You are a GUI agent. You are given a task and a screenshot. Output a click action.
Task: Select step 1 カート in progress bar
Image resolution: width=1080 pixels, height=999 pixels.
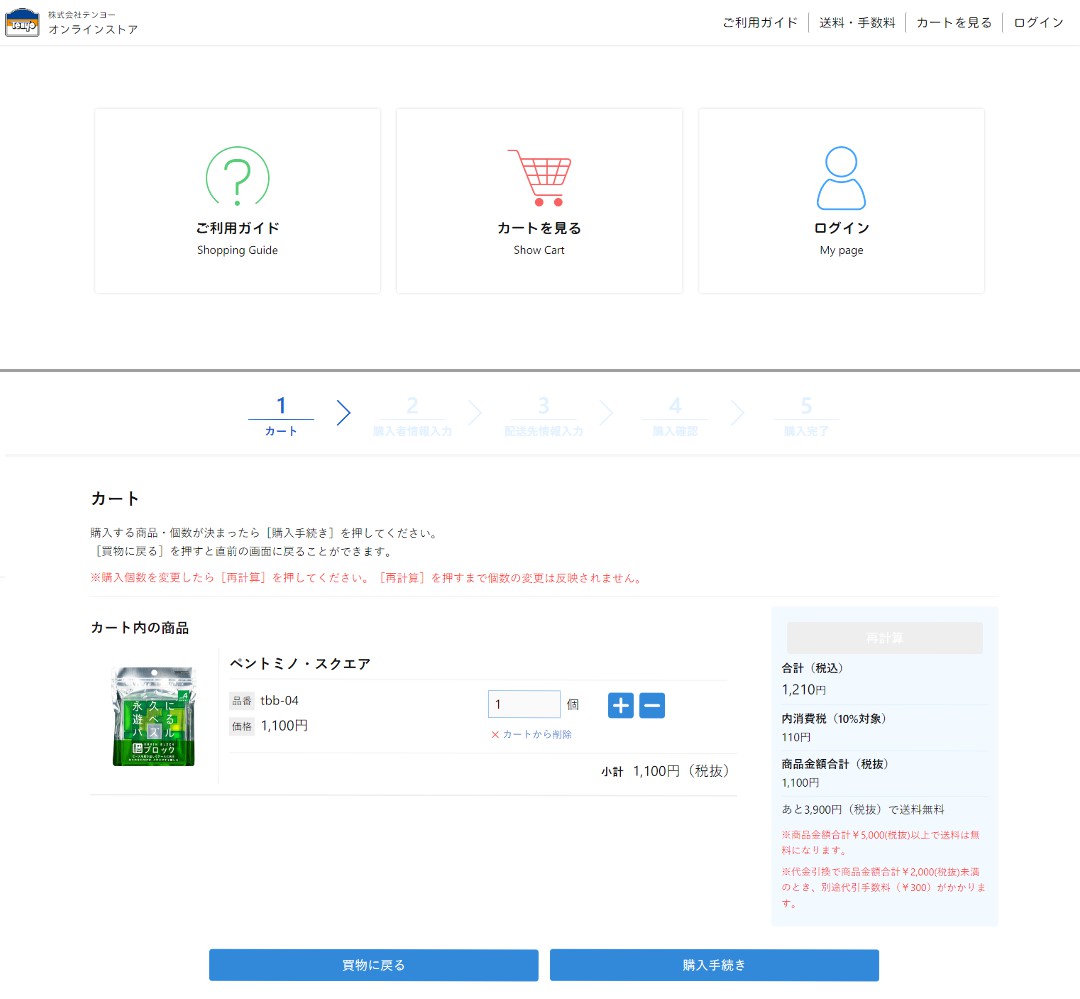coord(281,415)
